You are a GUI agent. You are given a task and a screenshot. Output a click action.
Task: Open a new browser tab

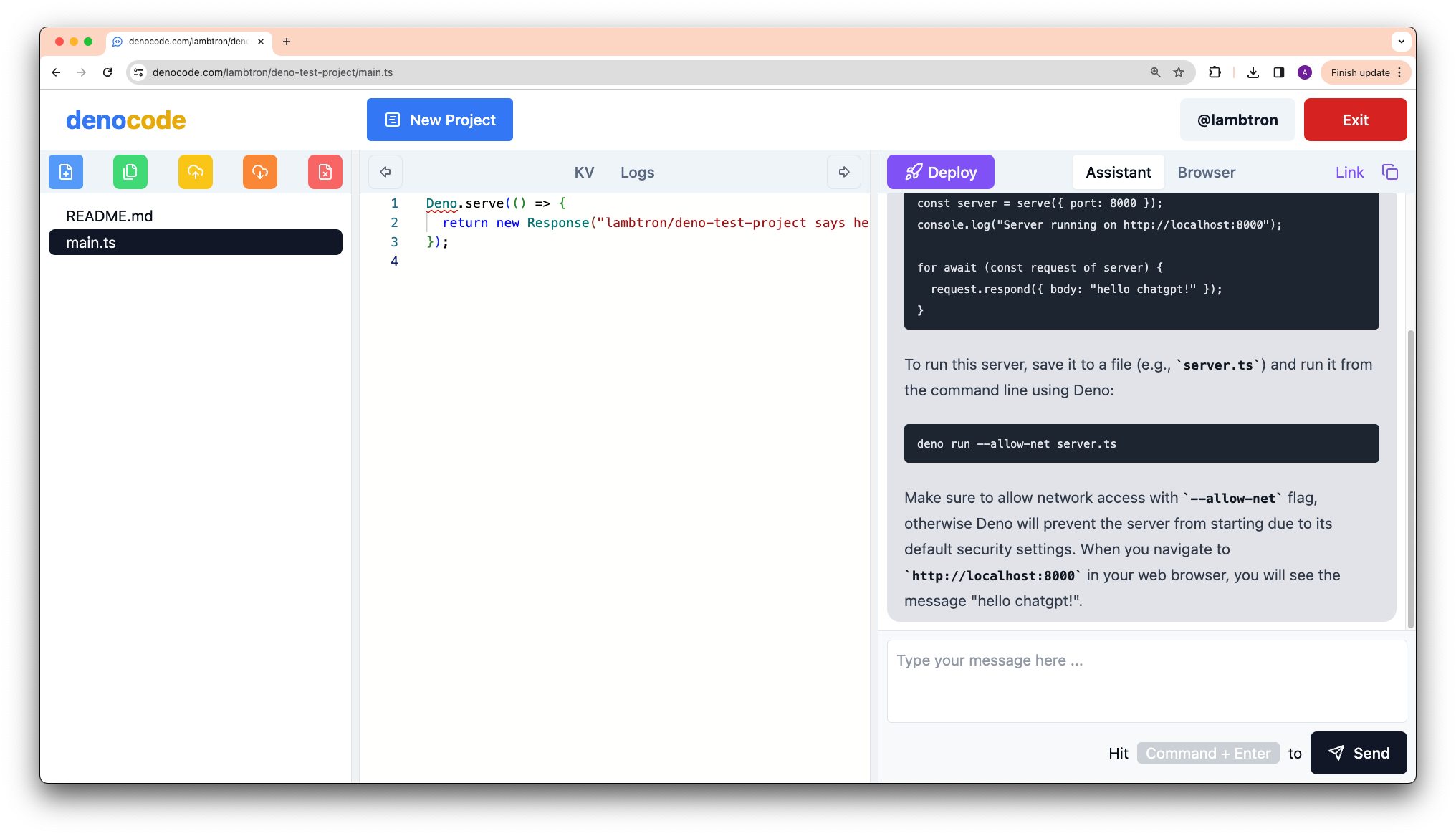(x=287, y=42)
